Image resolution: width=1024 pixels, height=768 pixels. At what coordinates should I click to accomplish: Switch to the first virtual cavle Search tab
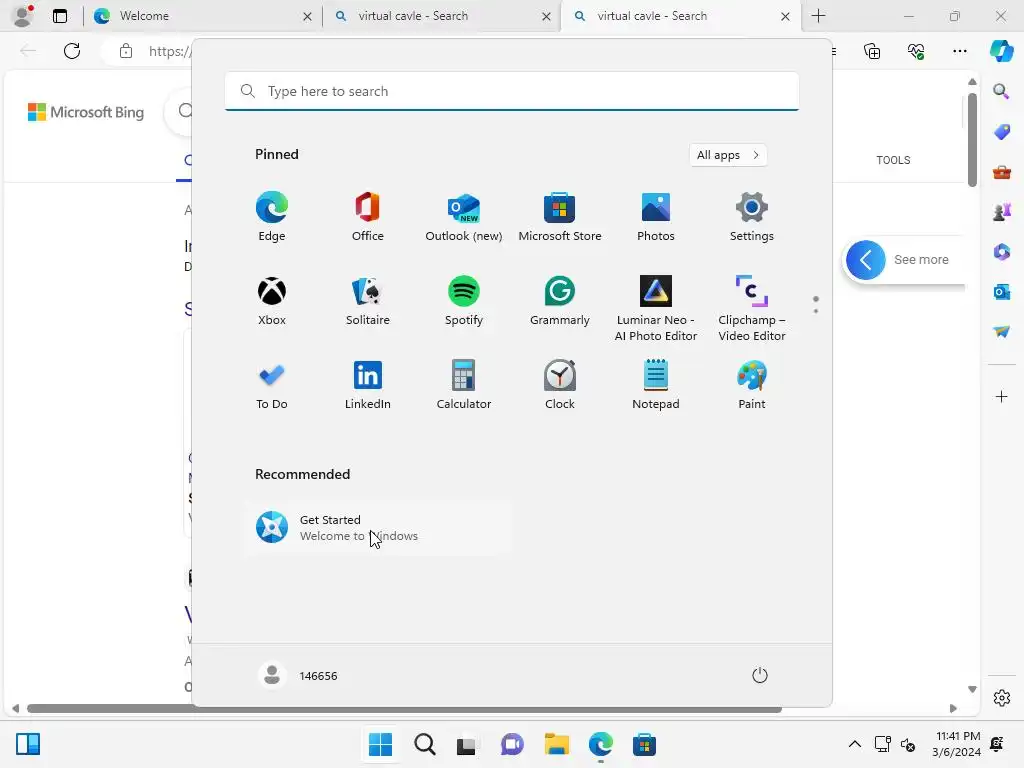coord(443,16)
